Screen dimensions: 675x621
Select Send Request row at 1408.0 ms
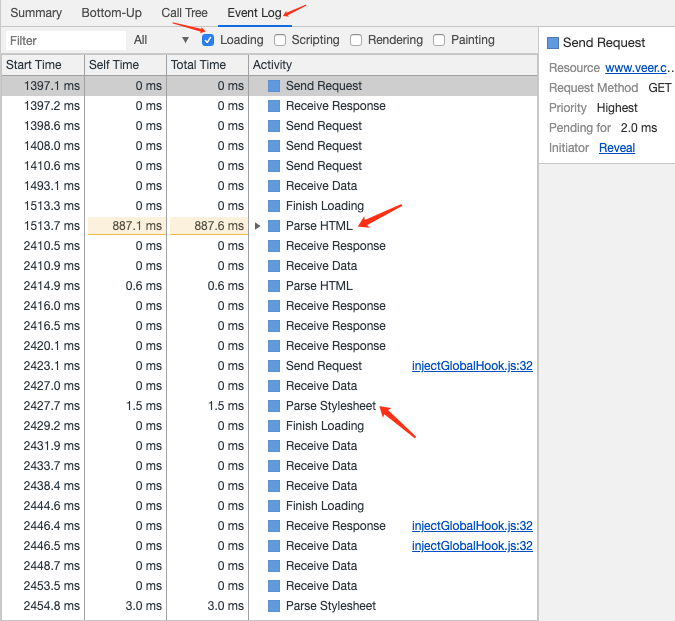click(x=269, y=146)
